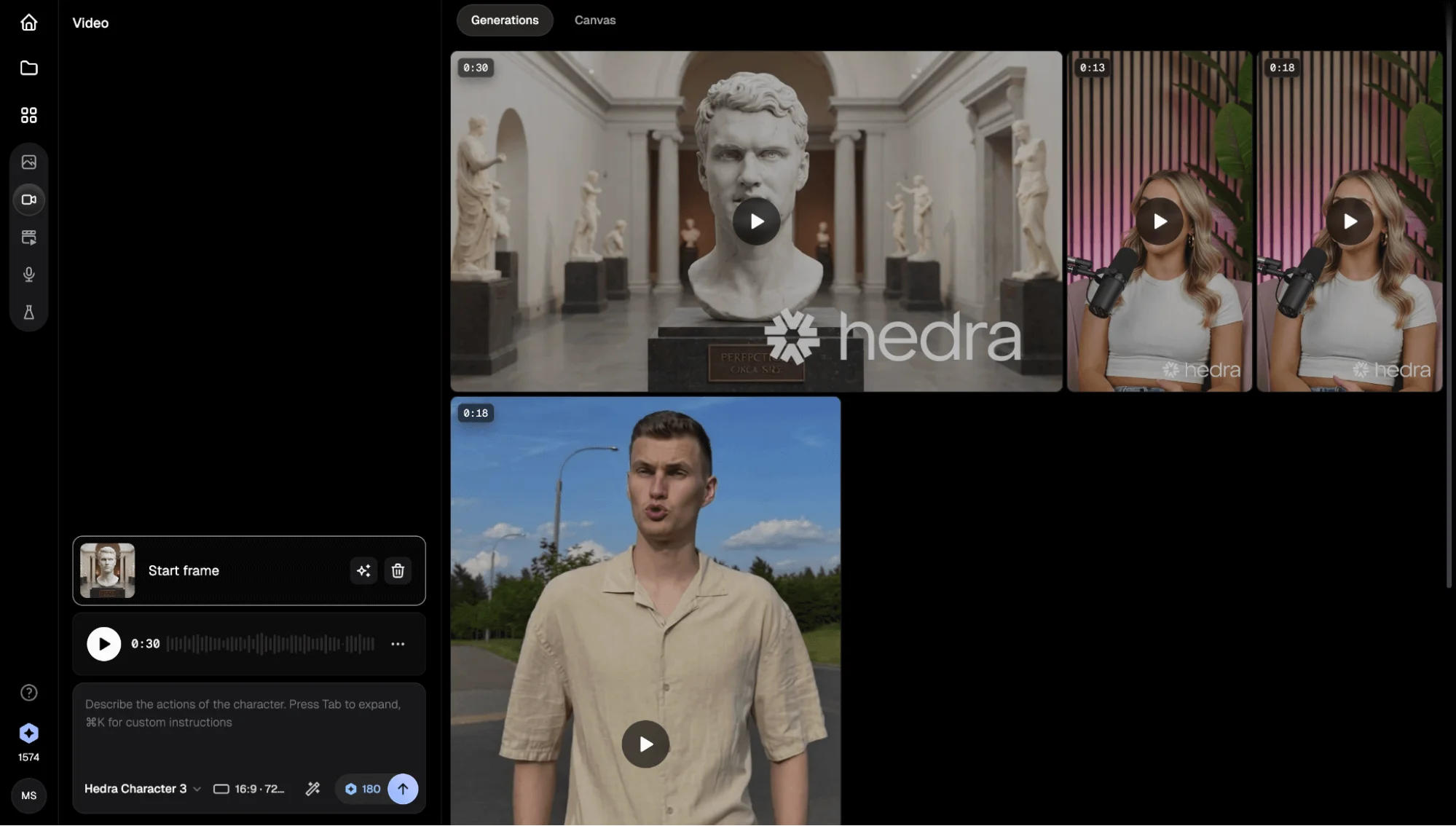
Task: Go to the Home icon in sidebar
Action: (x=28, y=23)
